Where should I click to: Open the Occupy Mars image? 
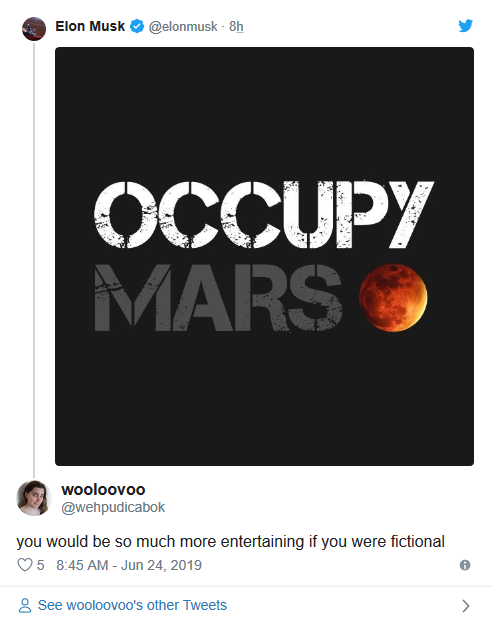click(265, 256)
